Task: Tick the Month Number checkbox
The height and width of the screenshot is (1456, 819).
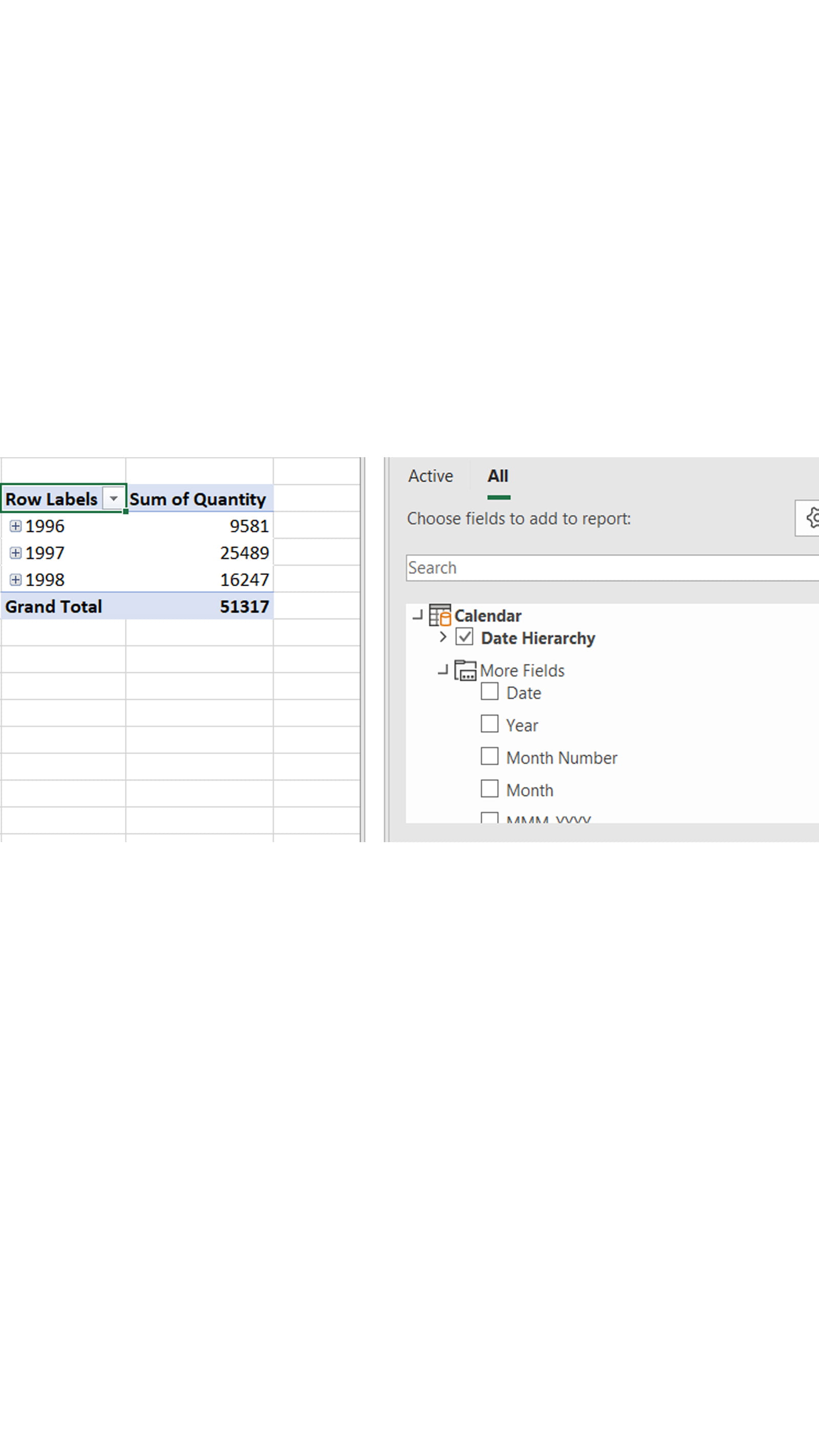Action: point(489,756)
